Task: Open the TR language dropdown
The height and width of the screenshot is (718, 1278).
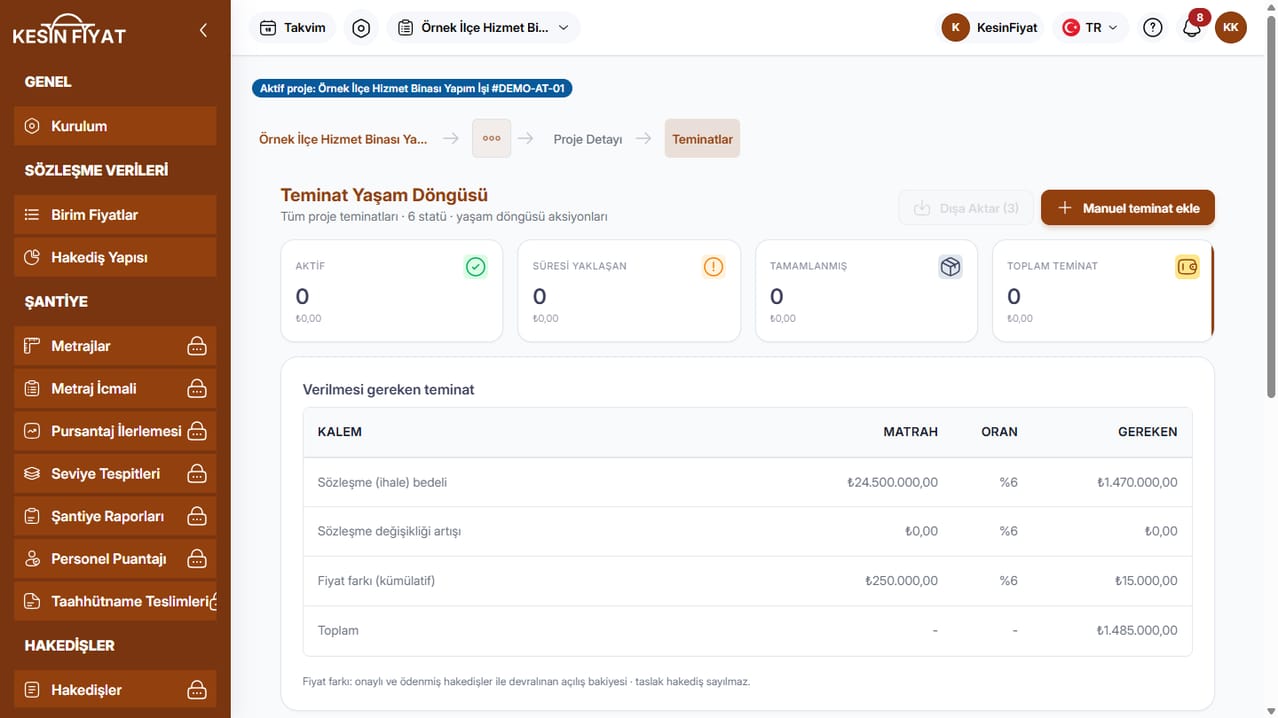Action: click(x=1090, y=28)
